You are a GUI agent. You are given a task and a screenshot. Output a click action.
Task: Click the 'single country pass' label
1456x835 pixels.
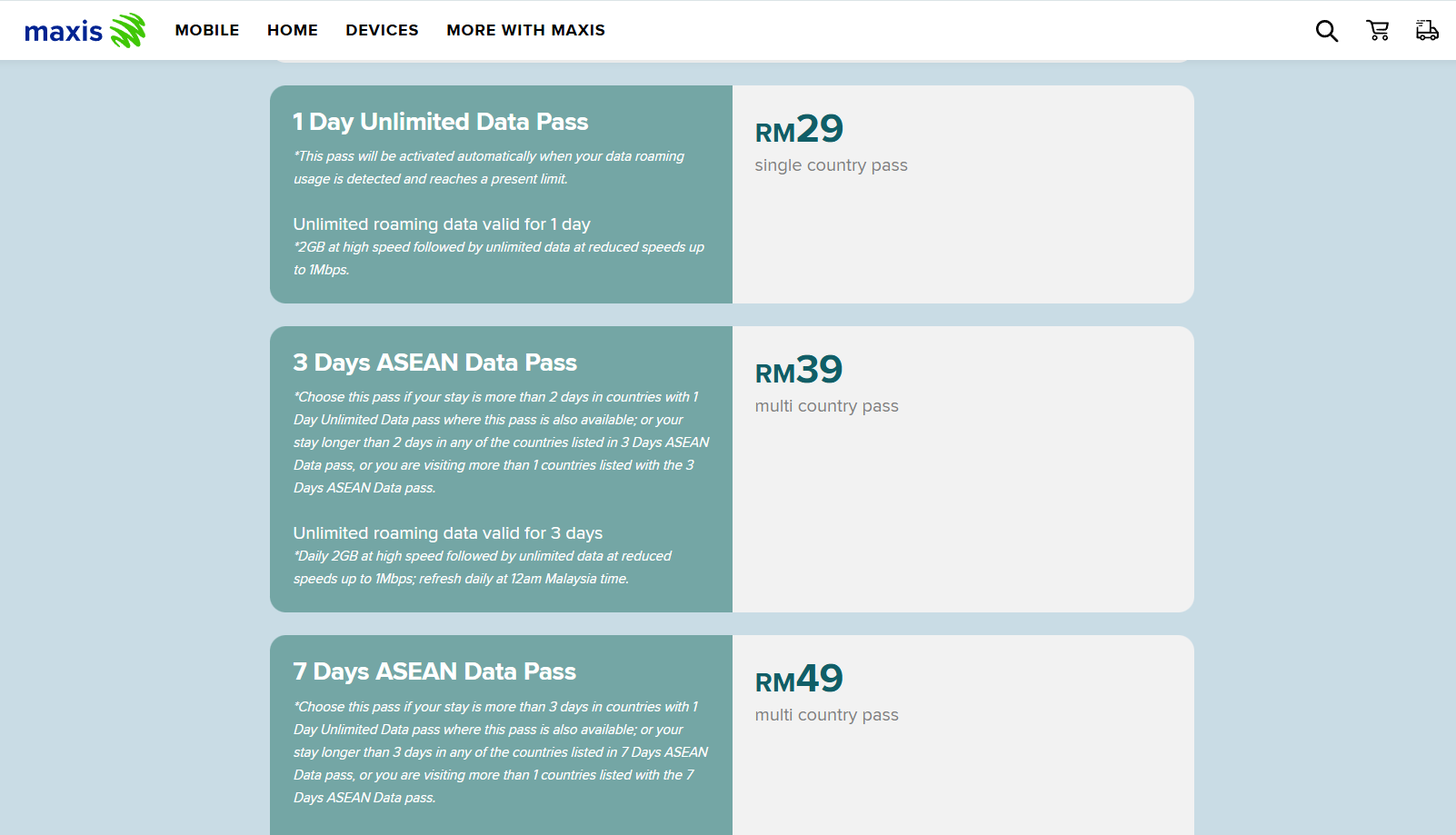click(831, 165)
